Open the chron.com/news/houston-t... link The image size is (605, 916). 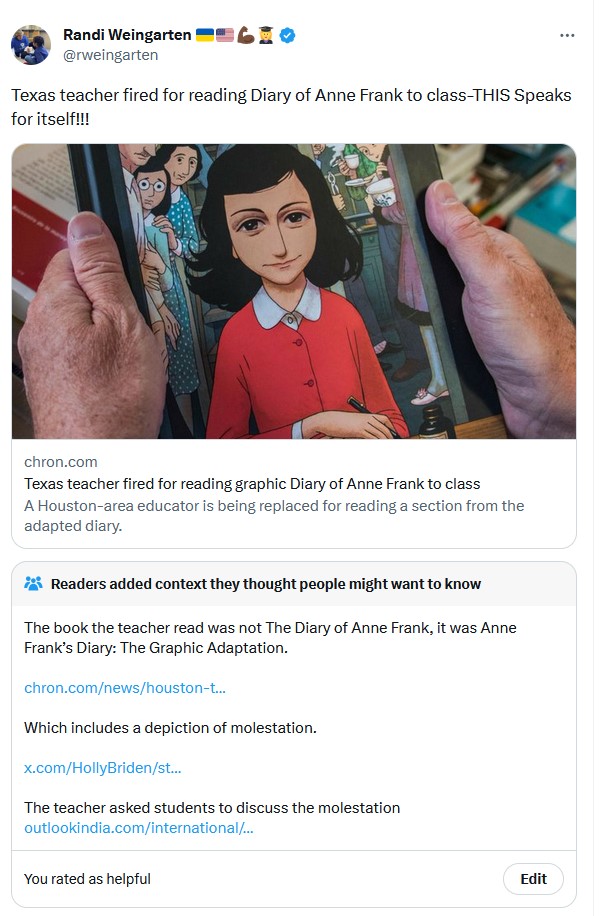[124, 688]
